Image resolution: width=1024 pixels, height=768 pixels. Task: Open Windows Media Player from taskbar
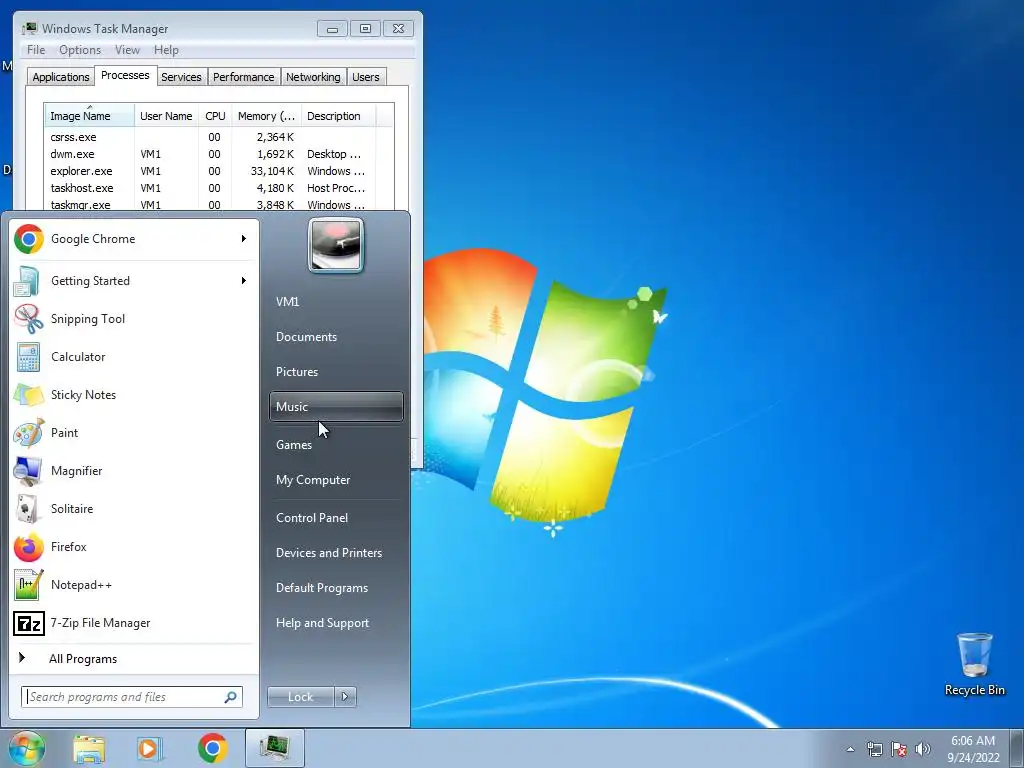(150, 748)
